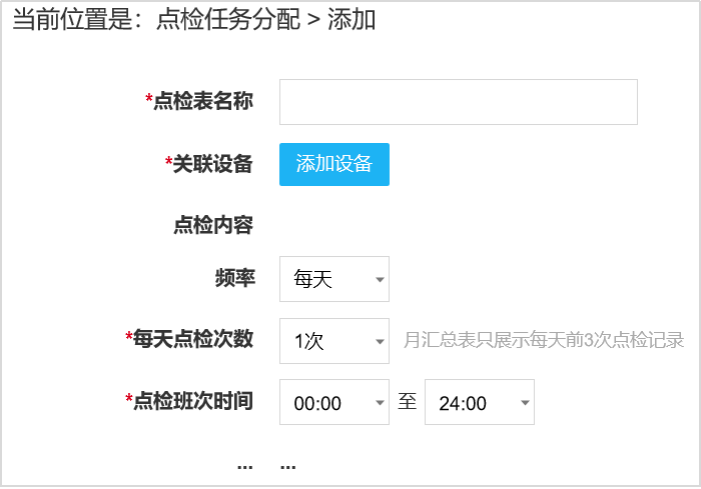Click the caret arrow beside 00:00
701x489 pixels.
(x=379, y=404)
